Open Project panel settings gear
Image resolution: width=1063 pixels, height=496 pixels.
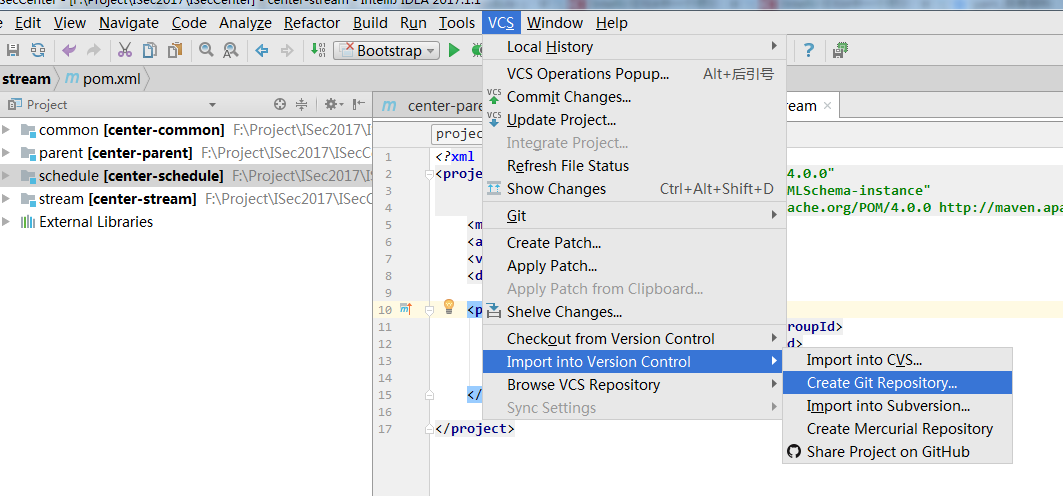tap(333, 104)
